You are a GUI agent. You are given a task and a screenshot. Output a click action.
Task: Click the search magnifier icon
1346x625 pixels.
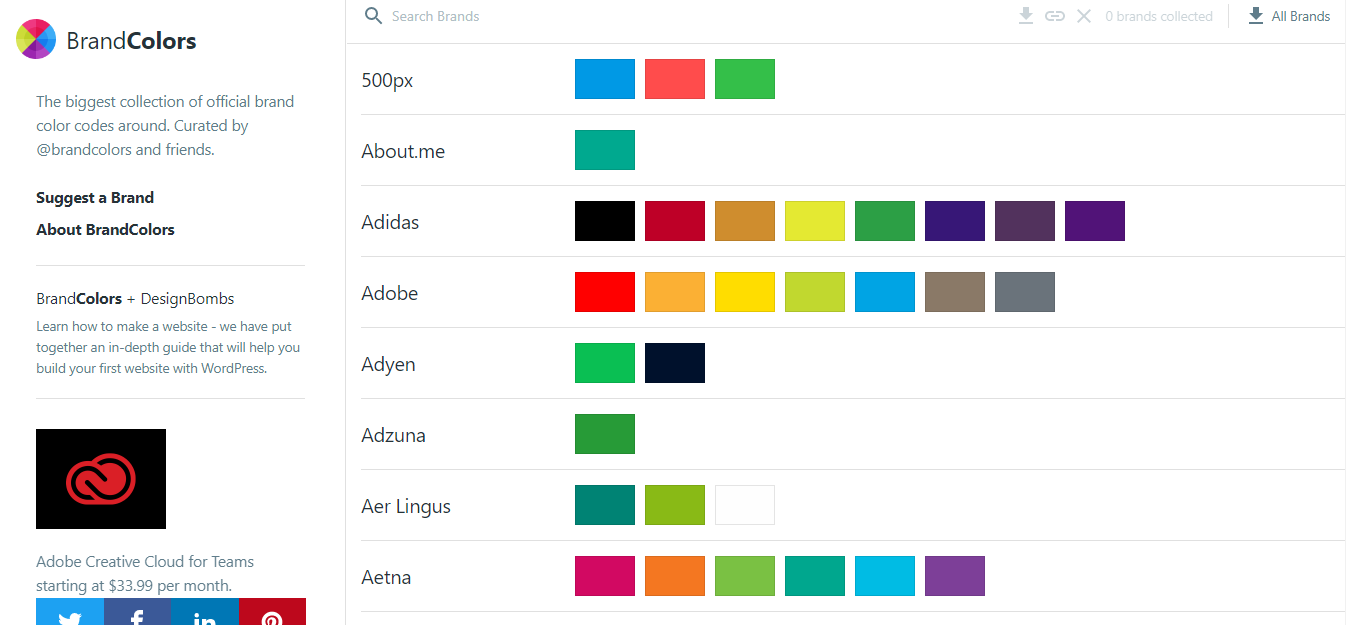(373, 16)
